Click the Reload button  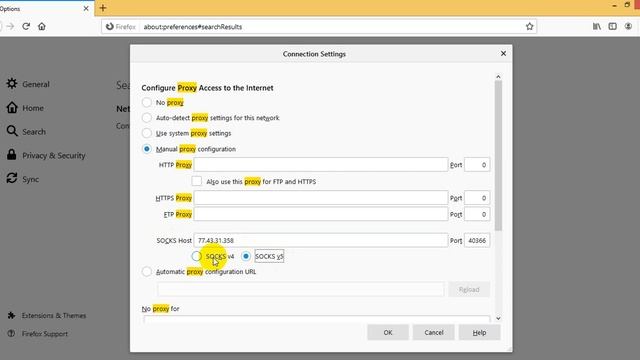[x=469, y=289]
